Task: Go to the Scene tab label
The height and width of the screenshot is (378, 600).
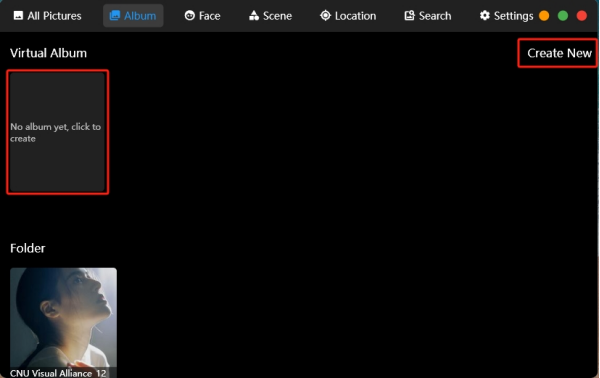Action: click(277, 16)
